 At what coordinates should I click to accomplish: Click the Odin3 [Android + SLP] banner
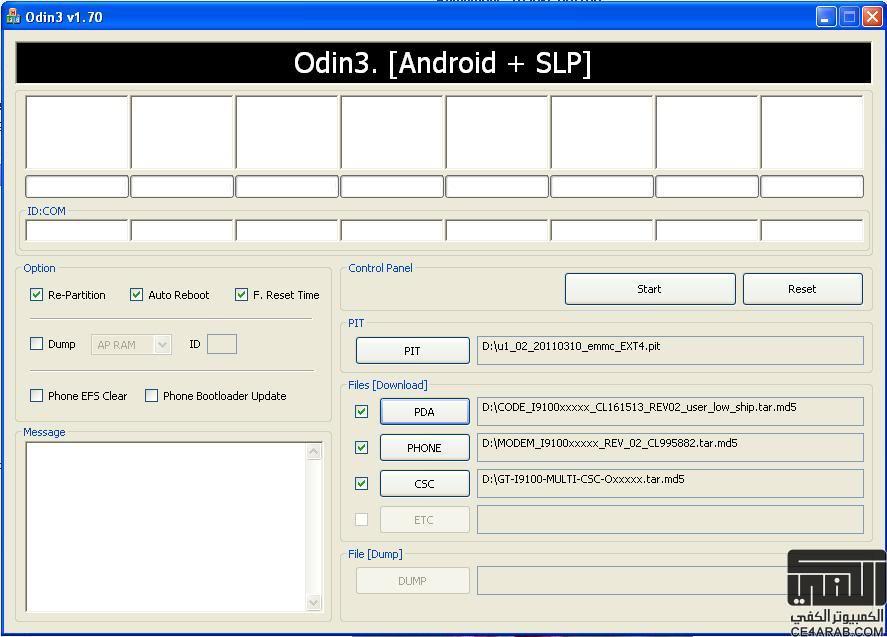click(x=444, y=62)
